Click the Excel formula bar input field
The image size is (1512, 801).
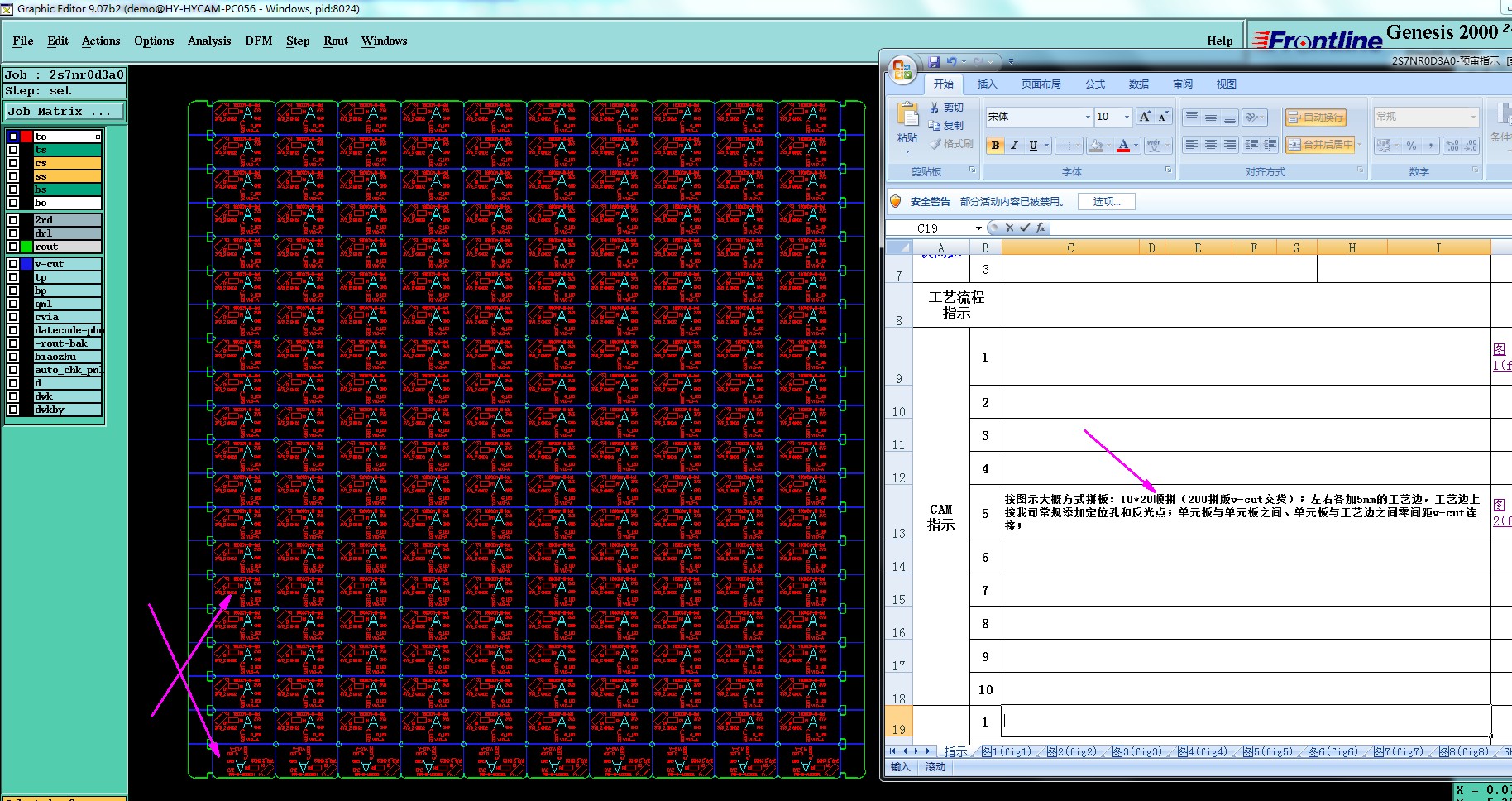click(1280, 228)
